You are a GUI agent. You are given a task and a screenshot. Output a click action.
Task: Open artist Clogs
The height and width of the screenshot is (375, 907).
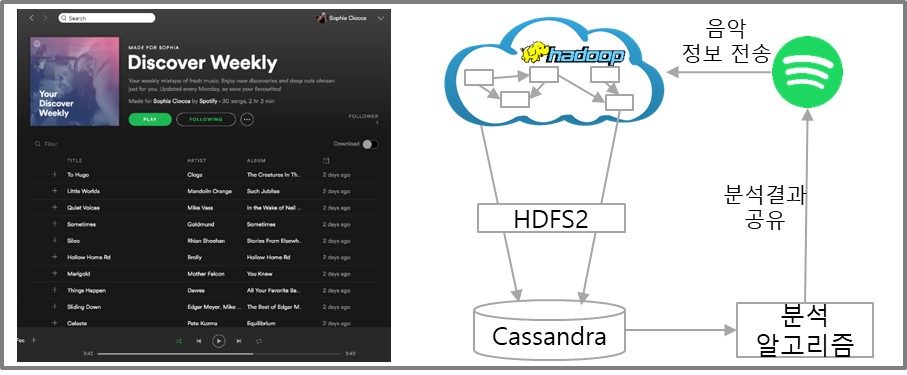(x=194, y=175)
